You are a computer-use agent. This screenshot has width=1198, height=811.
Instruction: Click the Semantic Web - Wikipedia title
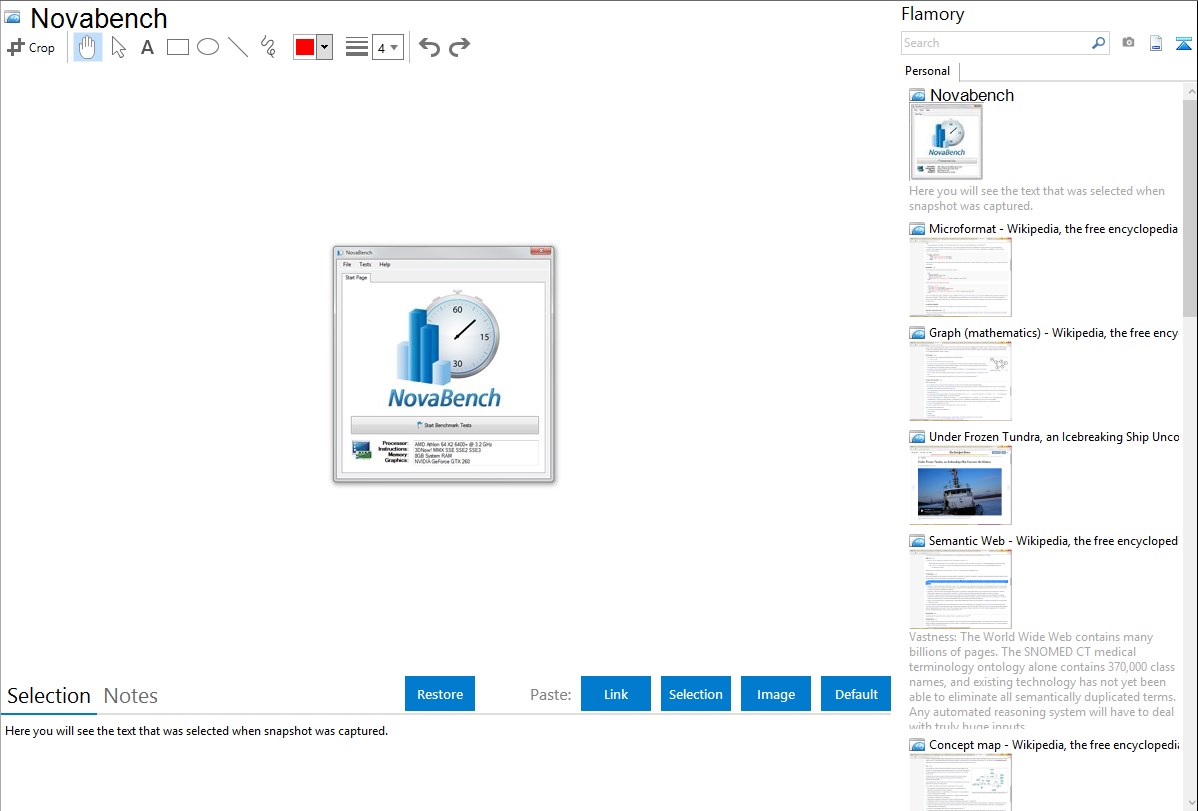pyautogui.click(x=1054, y=540)
